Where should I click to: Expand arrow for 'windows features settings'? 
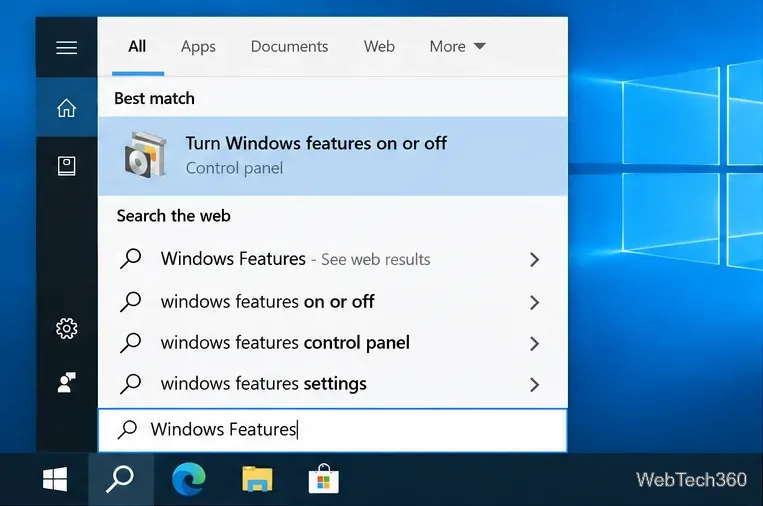tap(534, 385)
